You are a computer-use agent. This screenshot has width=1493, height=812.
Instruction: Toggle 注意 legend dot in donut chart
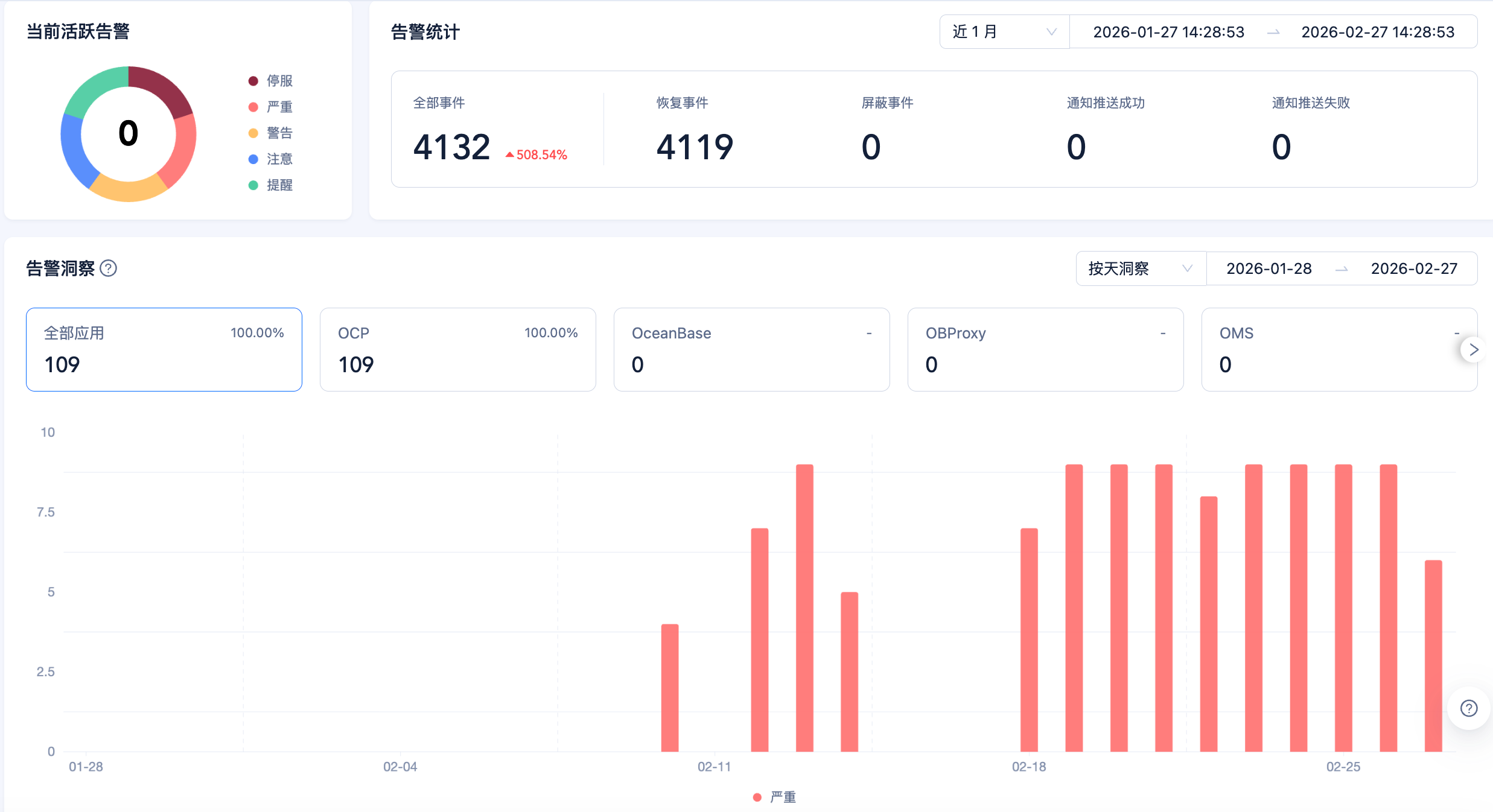tap(254, 159)
